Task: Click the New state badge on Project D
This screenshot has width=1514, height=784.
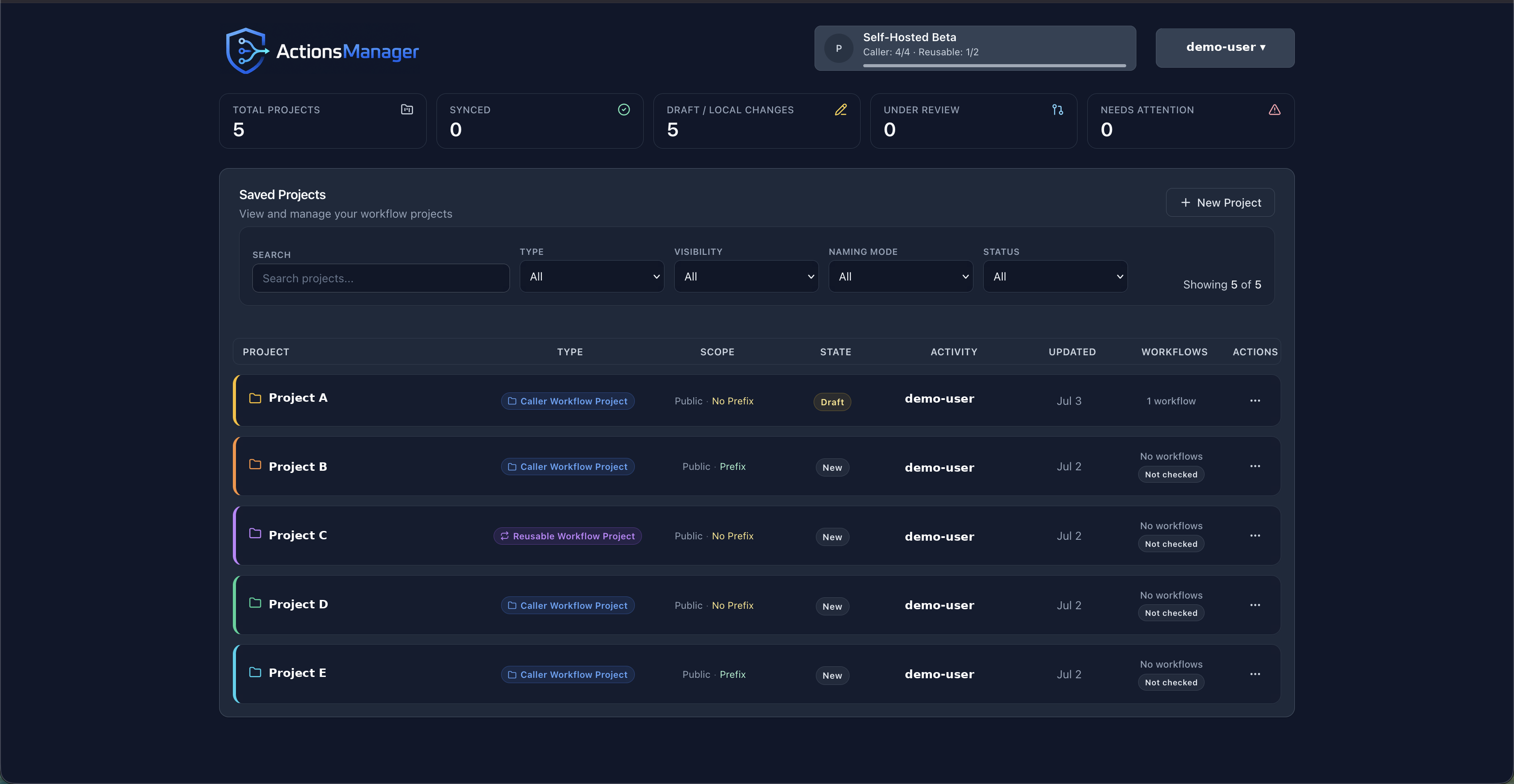Action: [832, 607]
